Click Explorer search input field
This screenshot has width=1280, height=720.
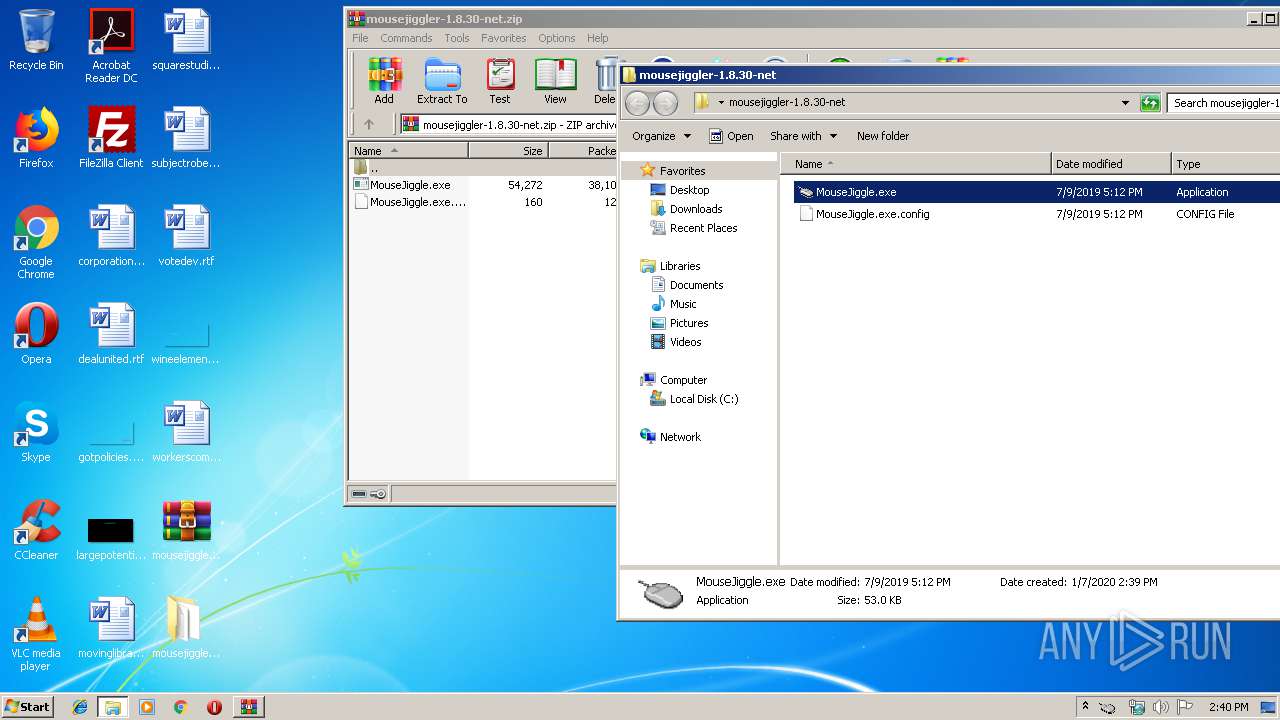pyautogui.click(x=1223, y=102)
